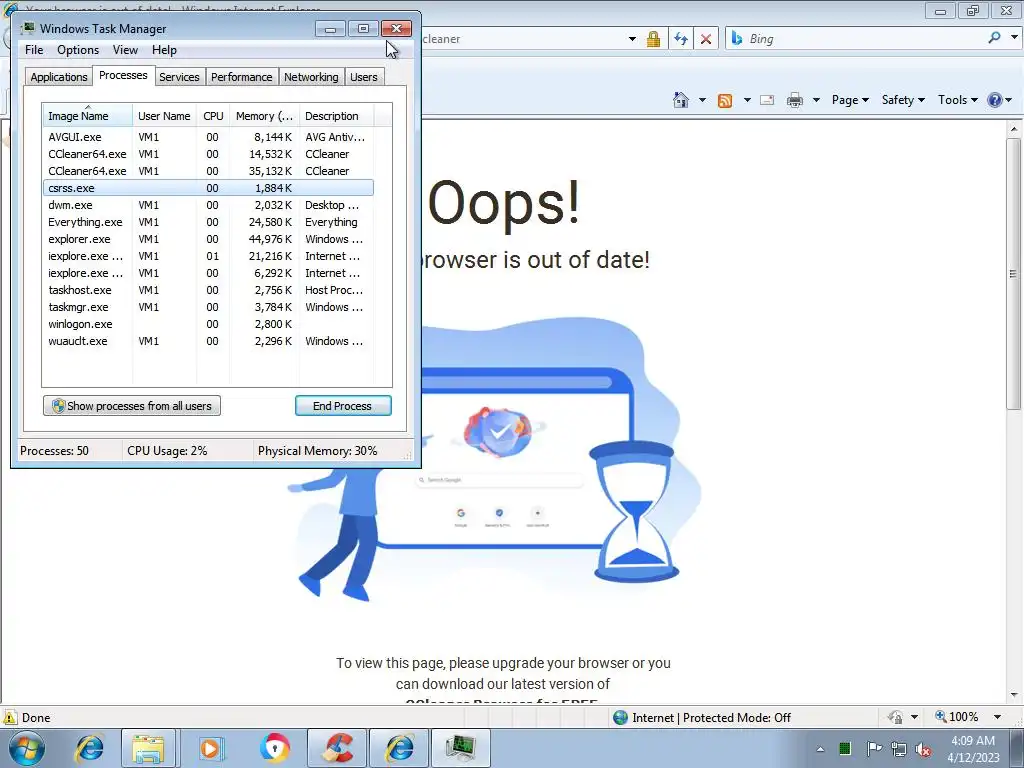Switch to running Internet Explorer taskbar window
Screen dimensions: 1024x768
tap(400, 748)
